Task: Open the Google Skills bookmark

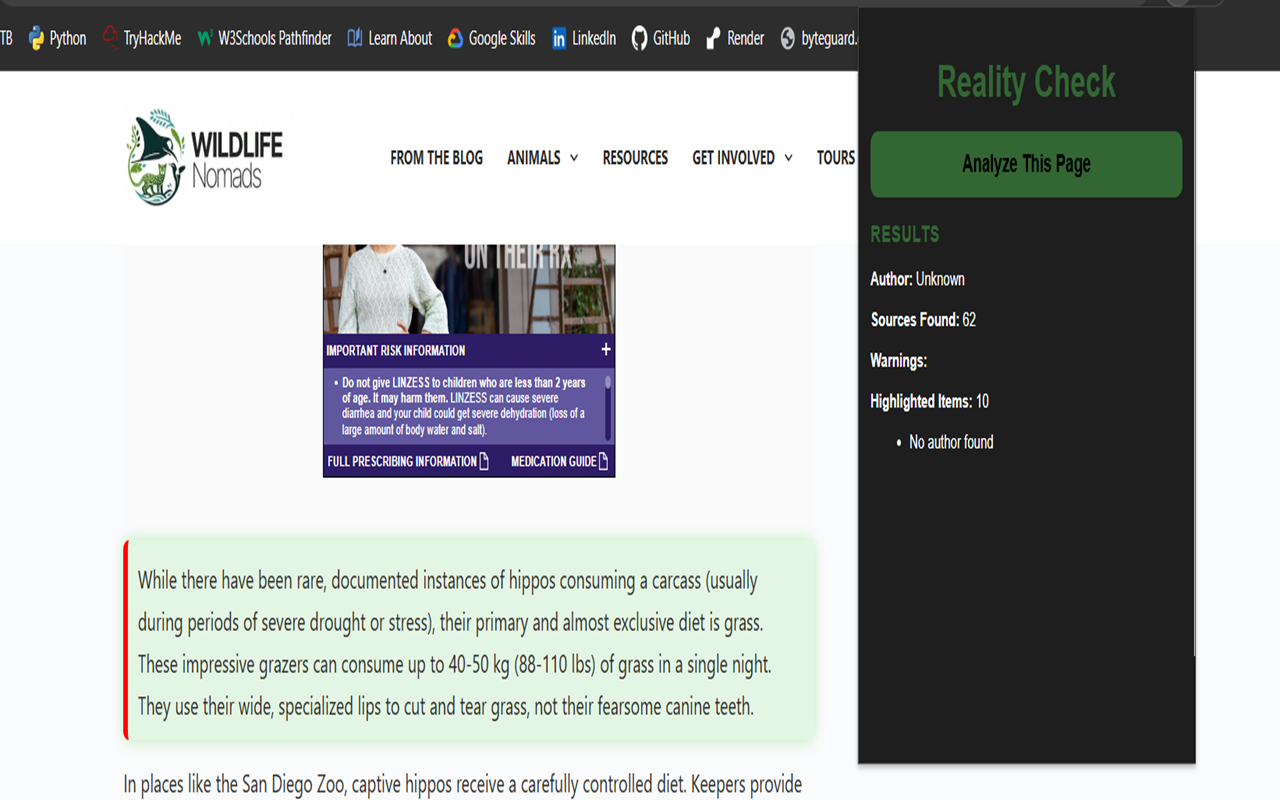Action: tap(491, 38)
